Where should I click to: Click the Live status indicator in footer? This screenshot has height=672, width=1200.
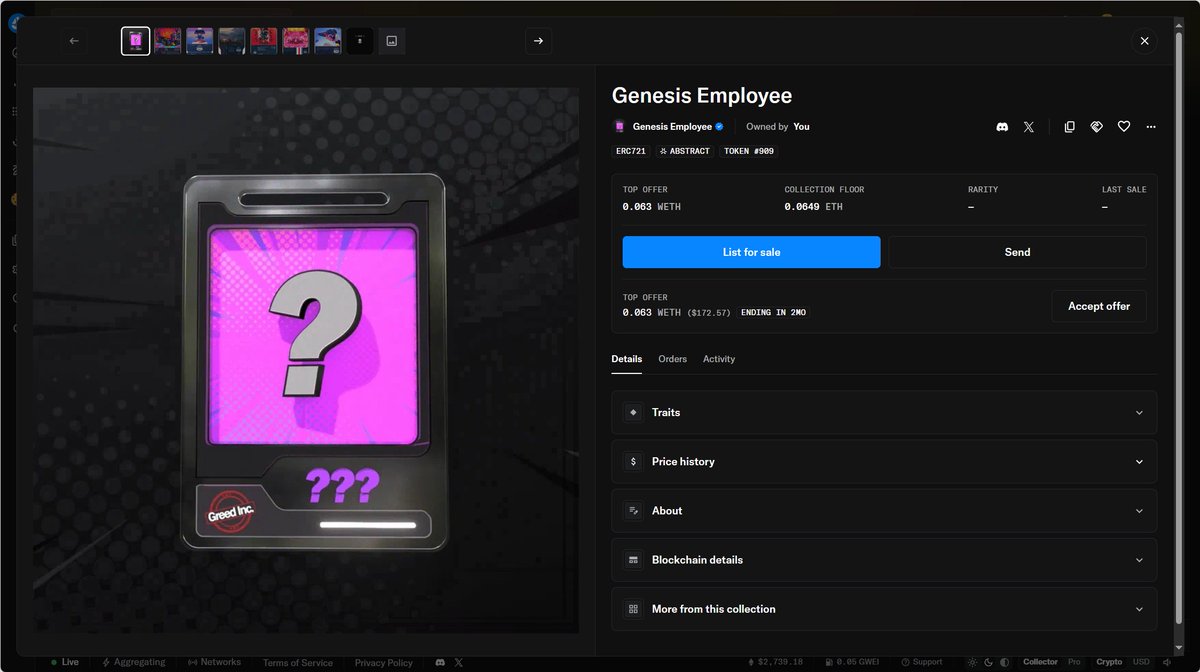click(65, 662)
